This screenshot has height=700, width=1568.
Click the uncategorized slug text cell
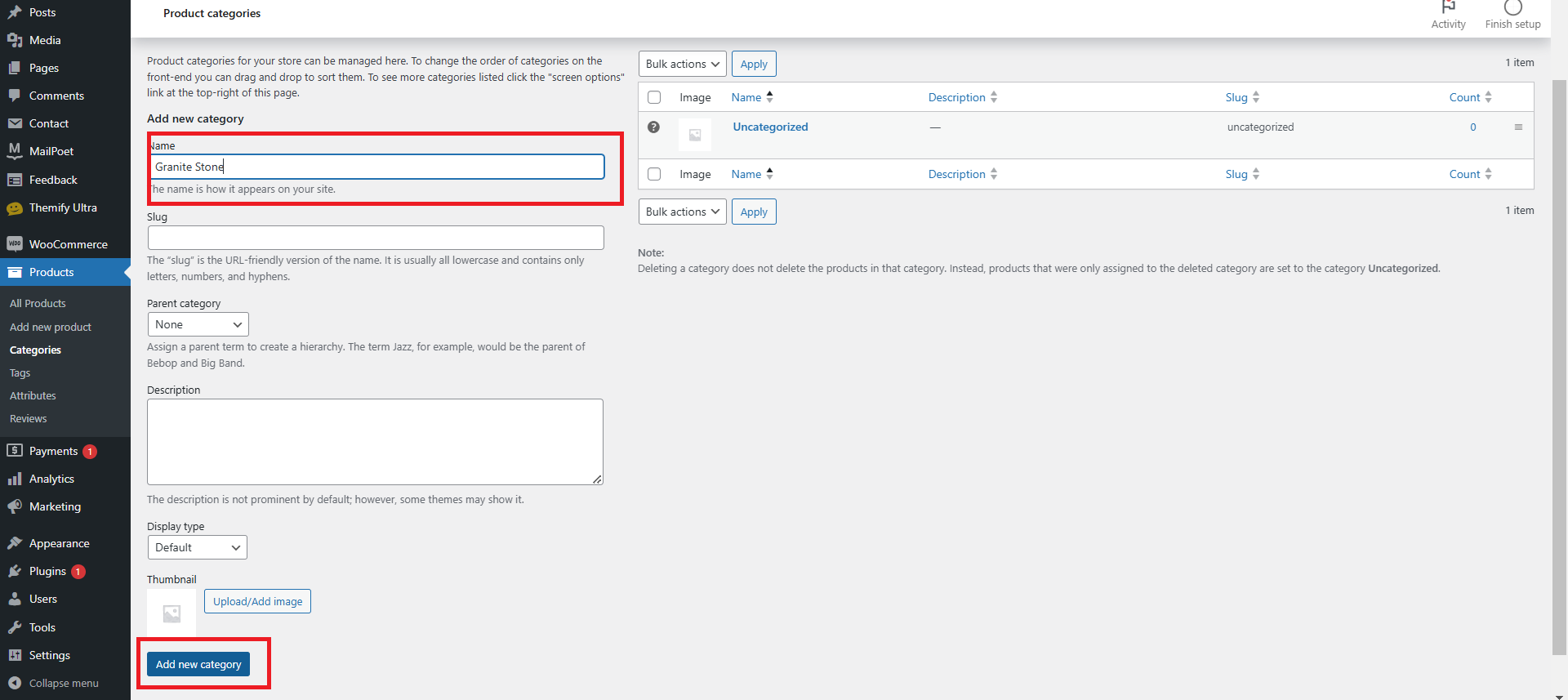pyautogui.click(x=1260, y=127)
